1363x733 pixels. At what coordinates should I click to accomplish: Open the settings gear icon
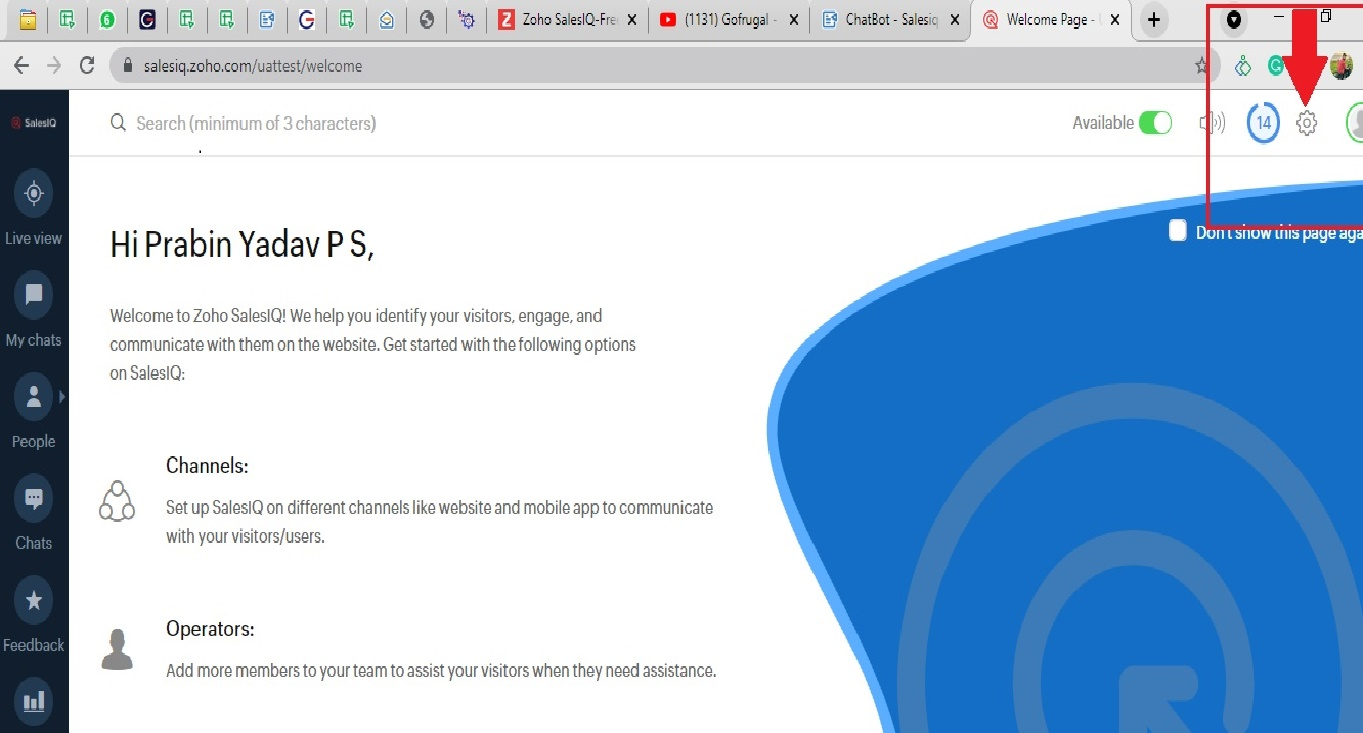tap(1307, 123)
